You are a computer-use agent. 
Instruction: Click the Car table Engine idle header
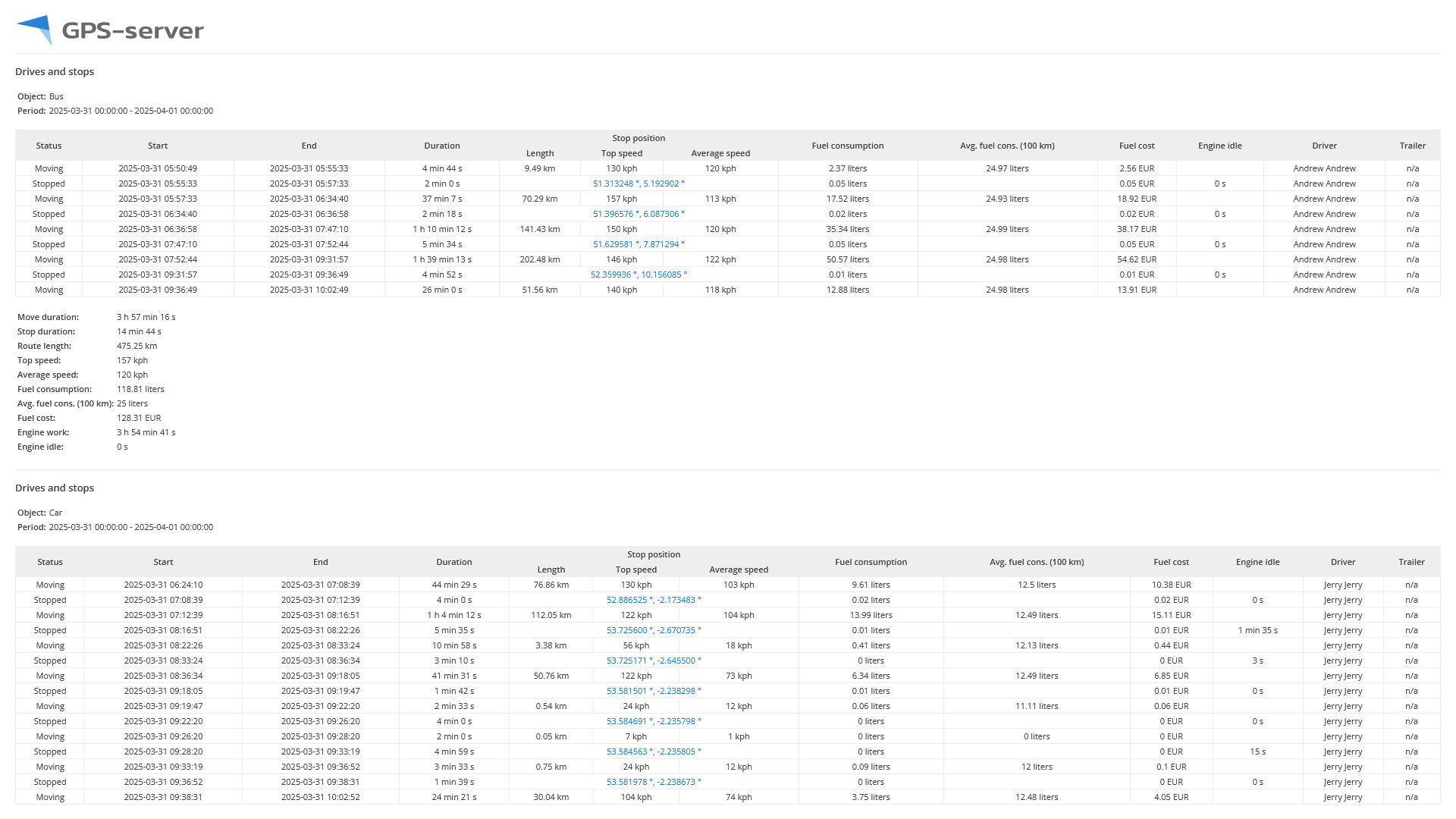coord(1257,562)
